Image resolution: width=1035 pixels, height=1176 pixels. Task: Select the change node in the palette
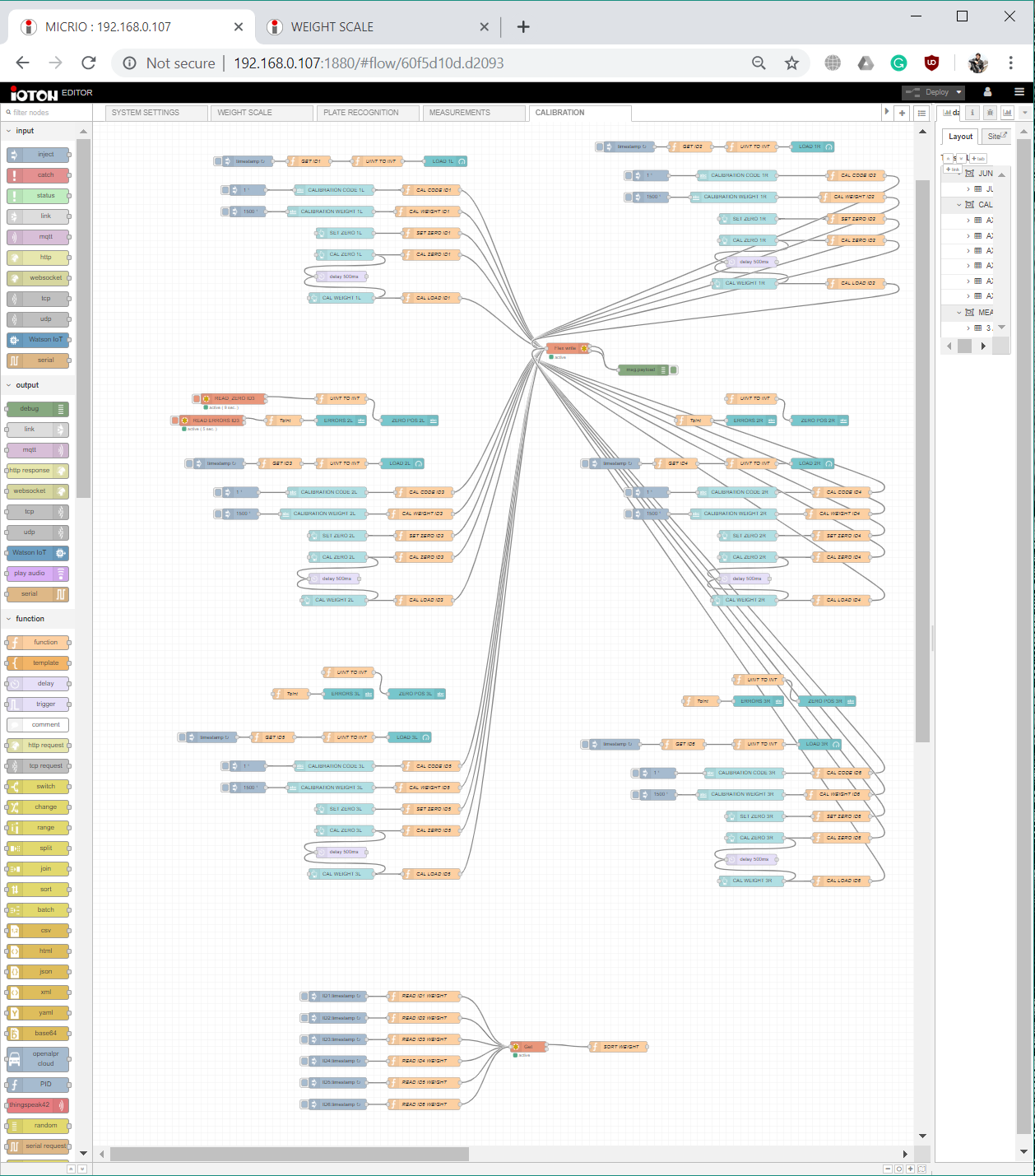click(x=39, y=807)
